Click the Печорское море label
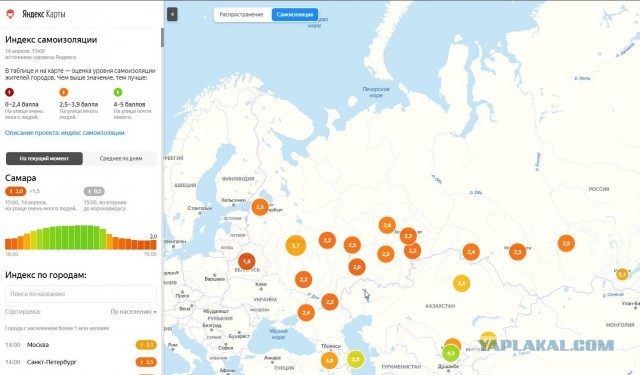 (x=376, y=92)
